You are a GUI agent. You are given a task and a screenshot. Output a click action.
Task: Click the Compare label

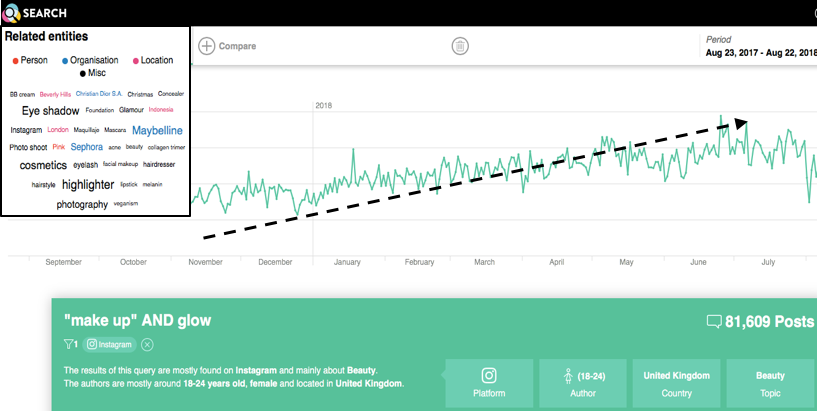[x=237, y=46]
